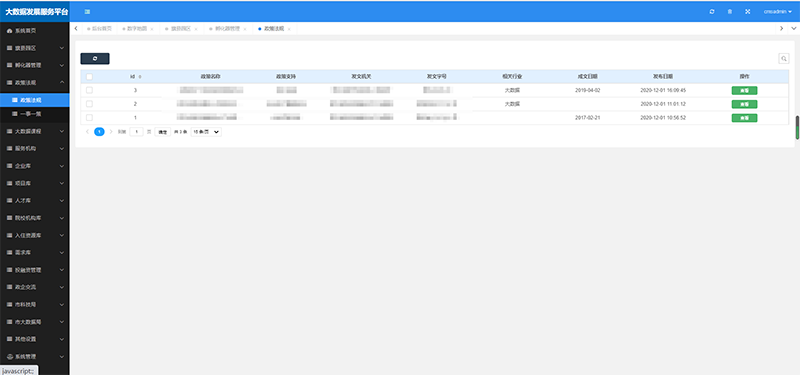Click the green button for 2017-02-21 row

tap(744, 118)
